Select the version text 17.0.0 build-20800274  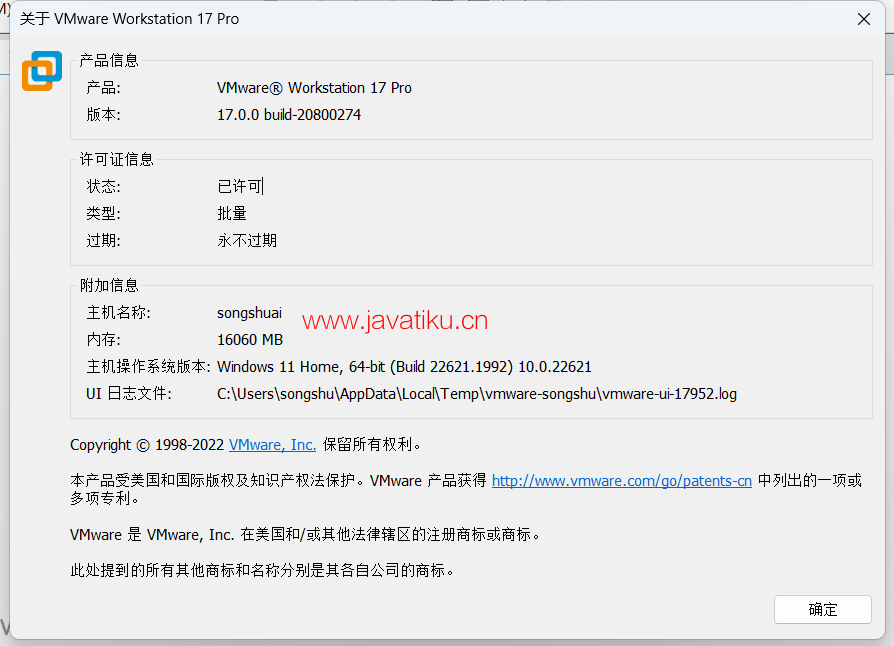[x=288, y=115]
